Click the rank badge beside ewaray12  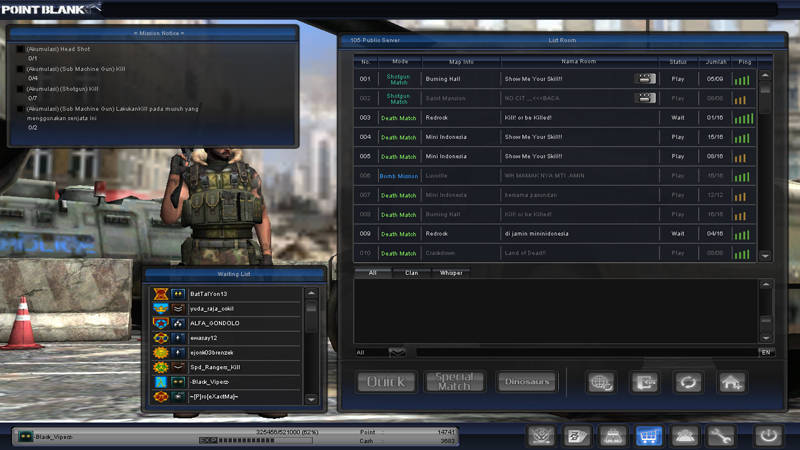coord(161,338)
